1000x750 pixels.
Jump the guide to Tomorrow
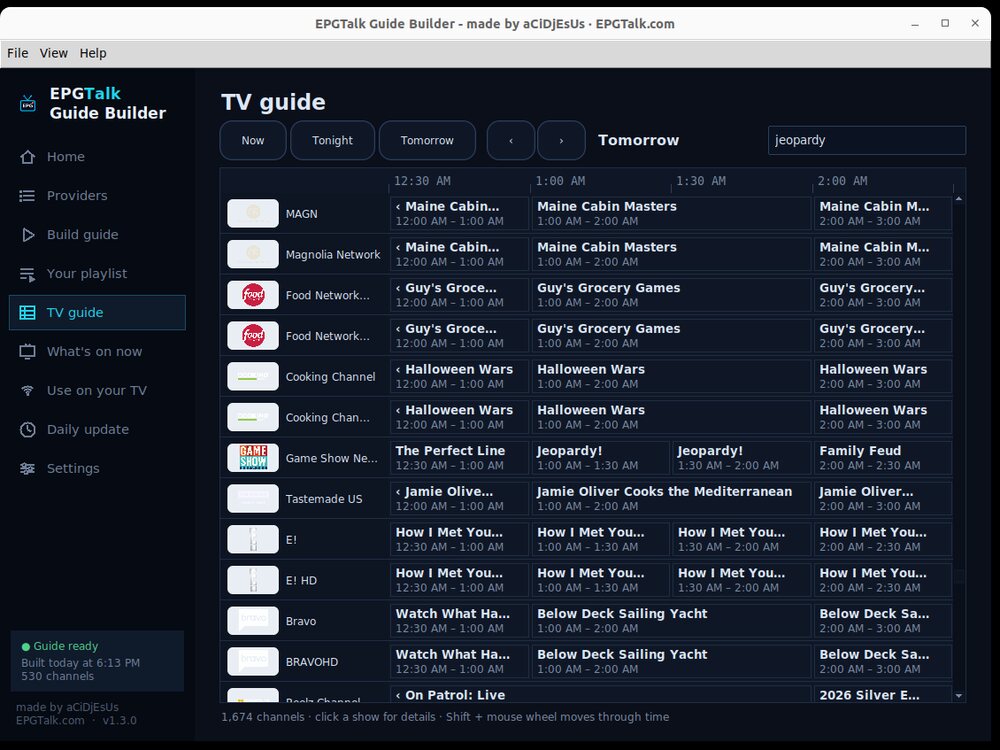[427, 140]
